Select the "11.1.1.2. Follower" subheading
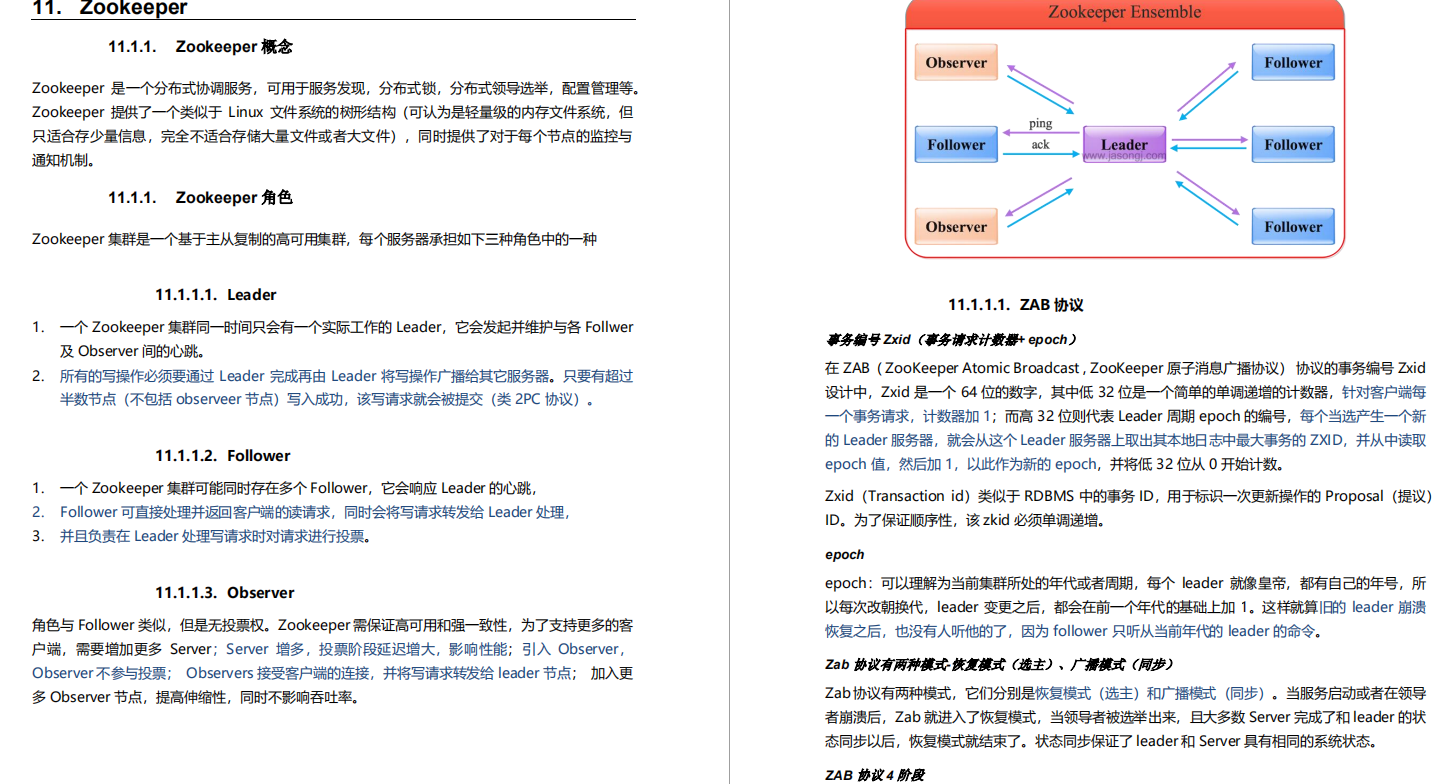1445x784 pixels. click(x=222, y=456)
